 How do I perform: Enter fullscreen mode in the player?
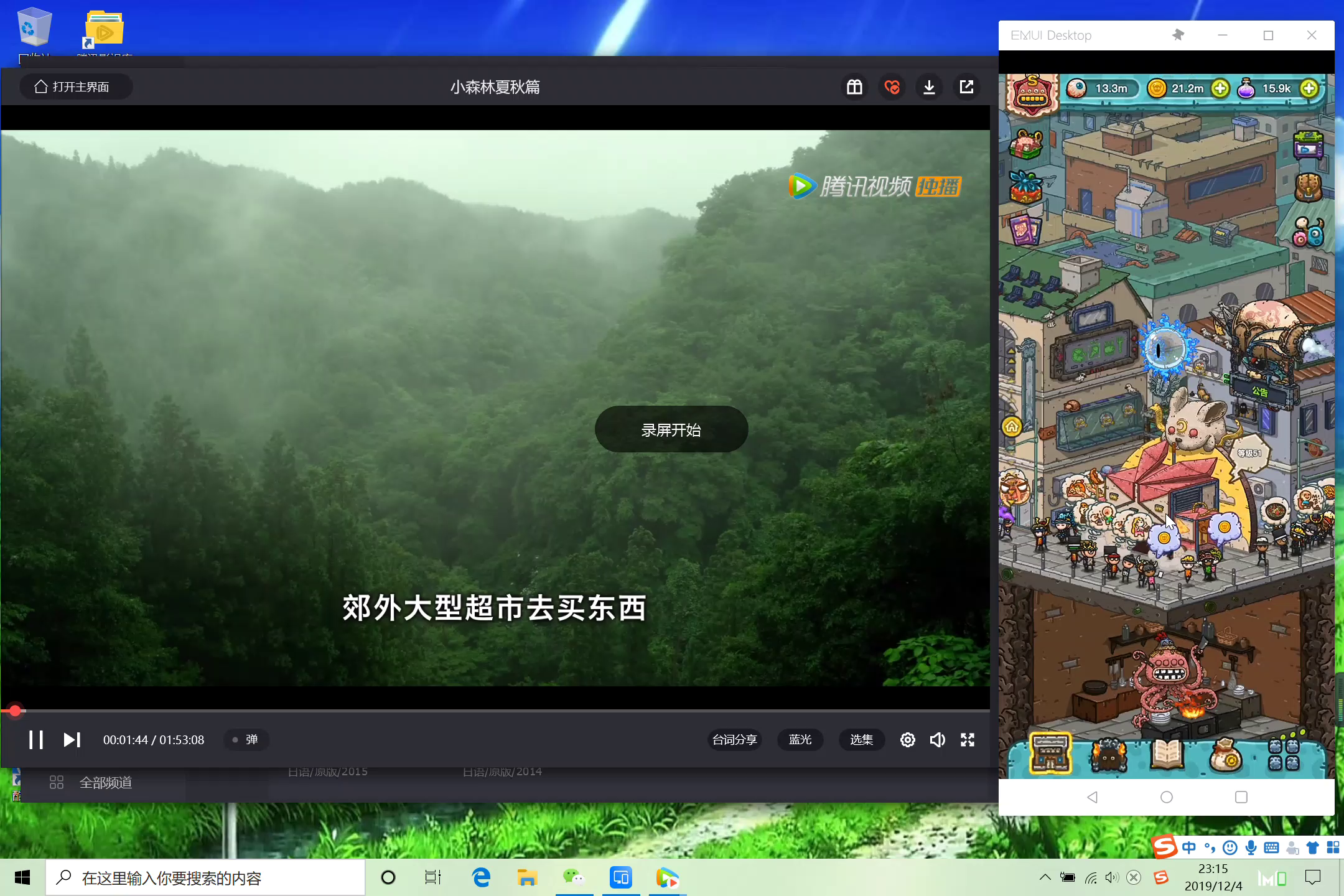[968, 740]
